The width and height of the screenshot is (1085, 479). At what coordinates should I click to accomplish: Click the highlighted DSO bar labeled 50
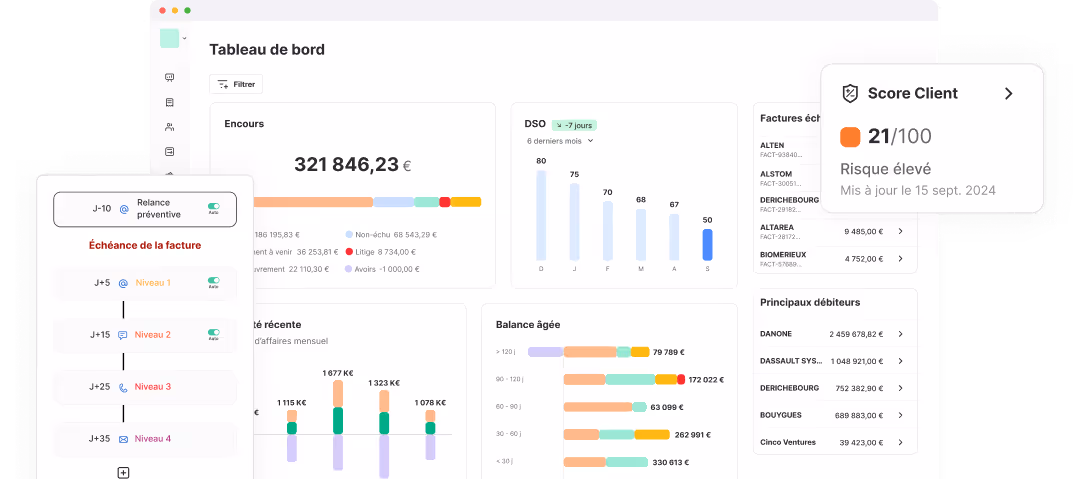[707, 244]
